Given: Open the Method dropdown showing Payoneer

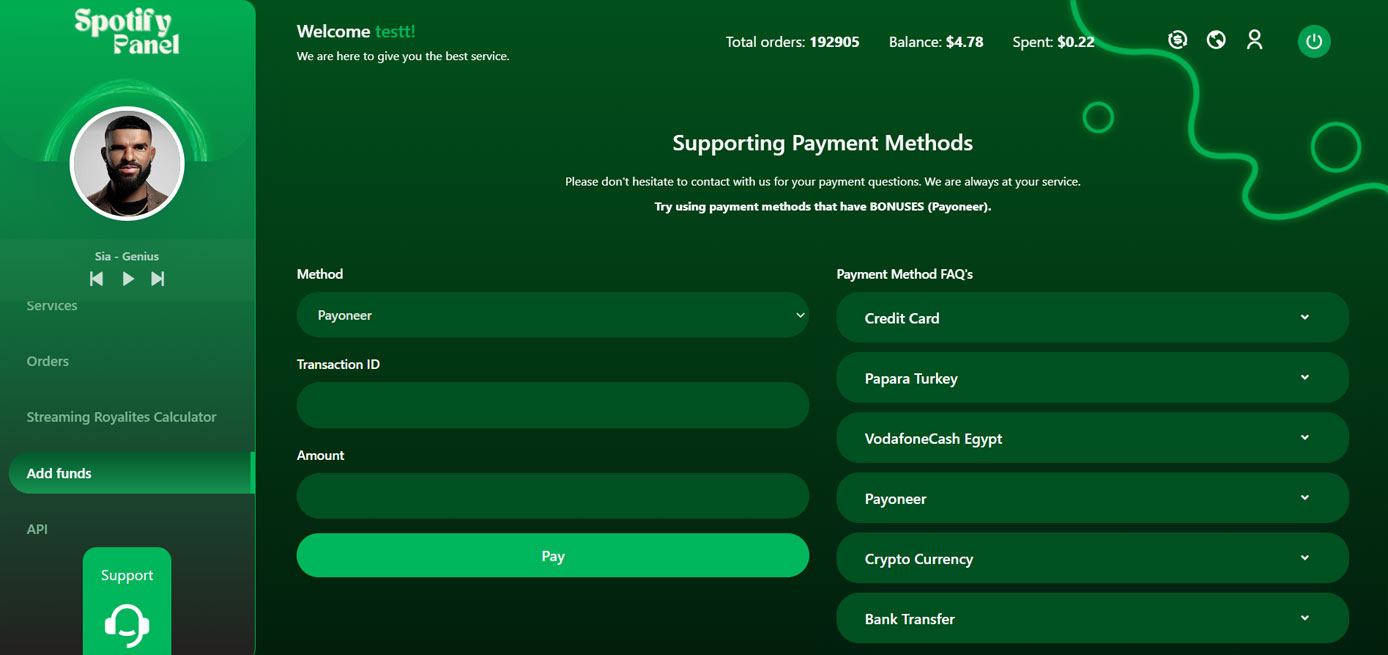Looking at the screenshot, I should click(x=553, y=315).
